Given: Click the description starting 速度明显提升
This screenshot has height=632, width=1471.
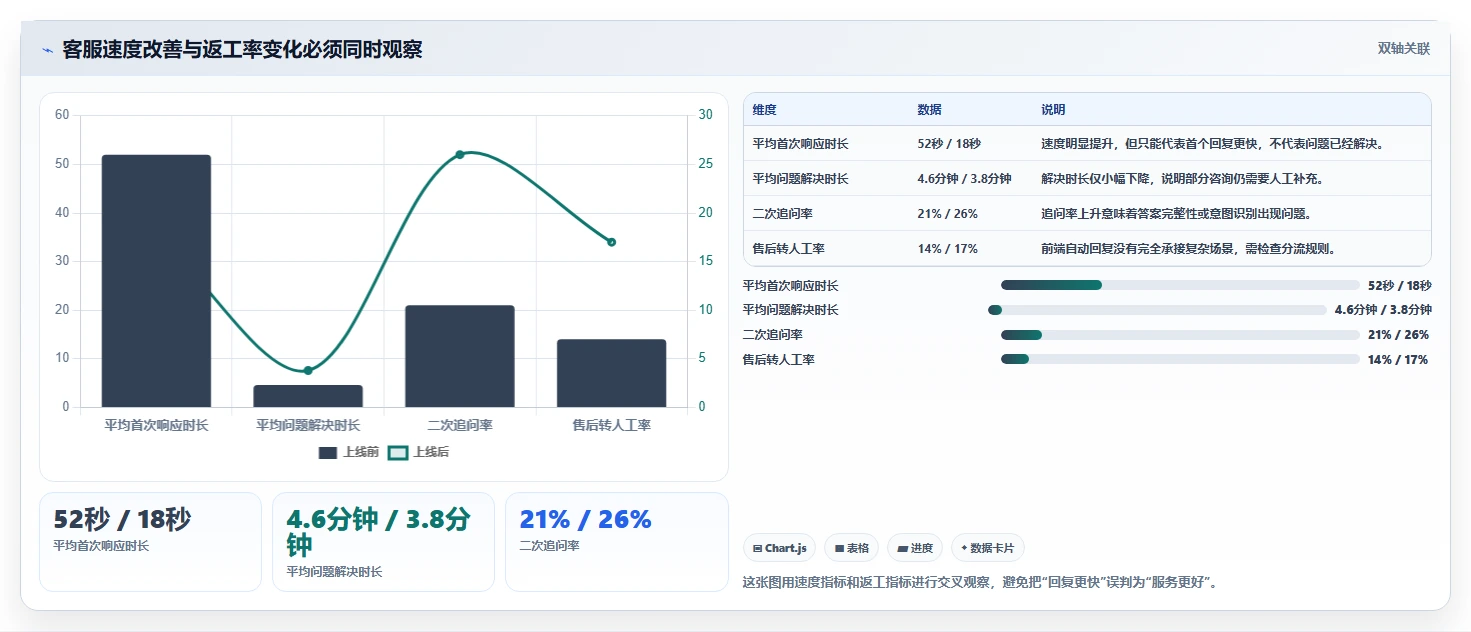Looking at the screenshot, I should click(x=1213, y=144).
